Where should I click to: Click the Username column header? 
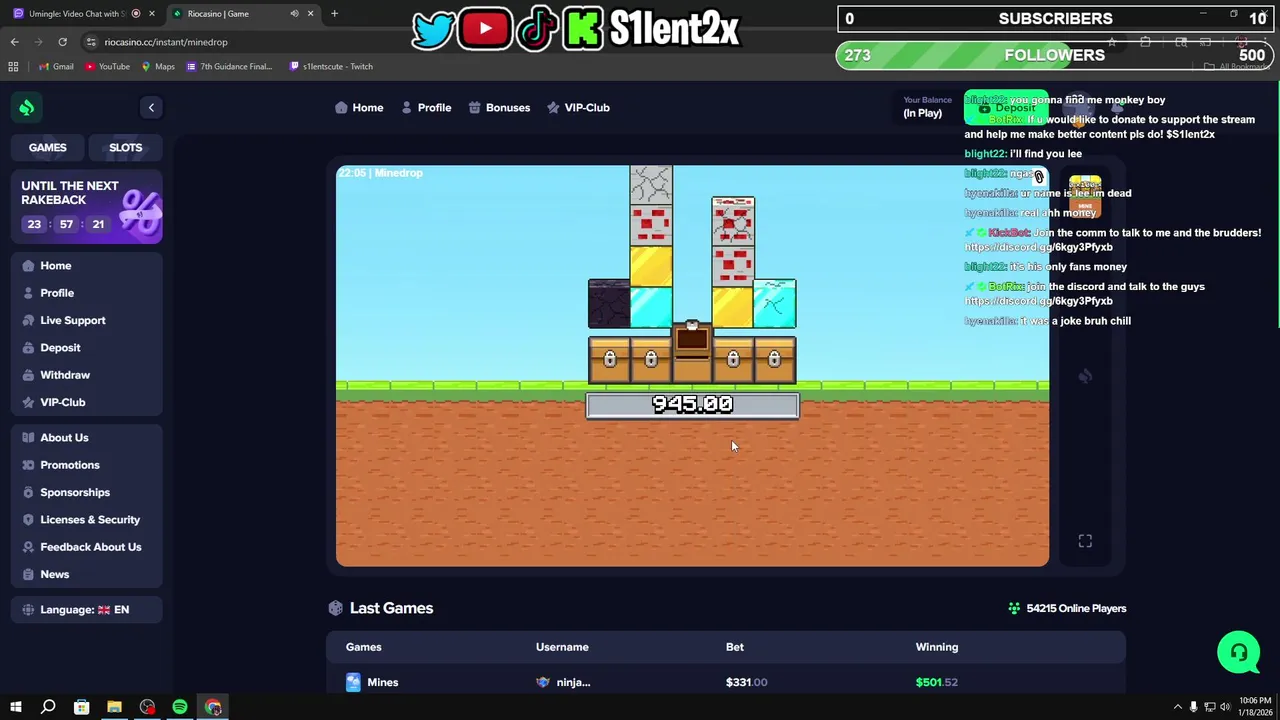coord(562,647)
